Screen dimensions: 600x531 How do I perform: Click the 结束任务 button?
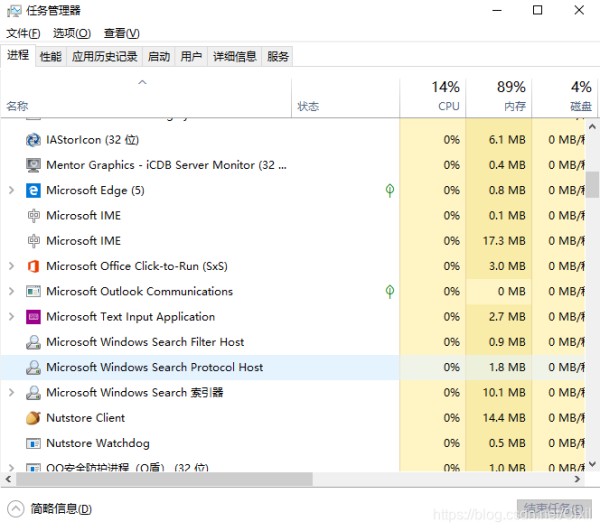point(554,509)
